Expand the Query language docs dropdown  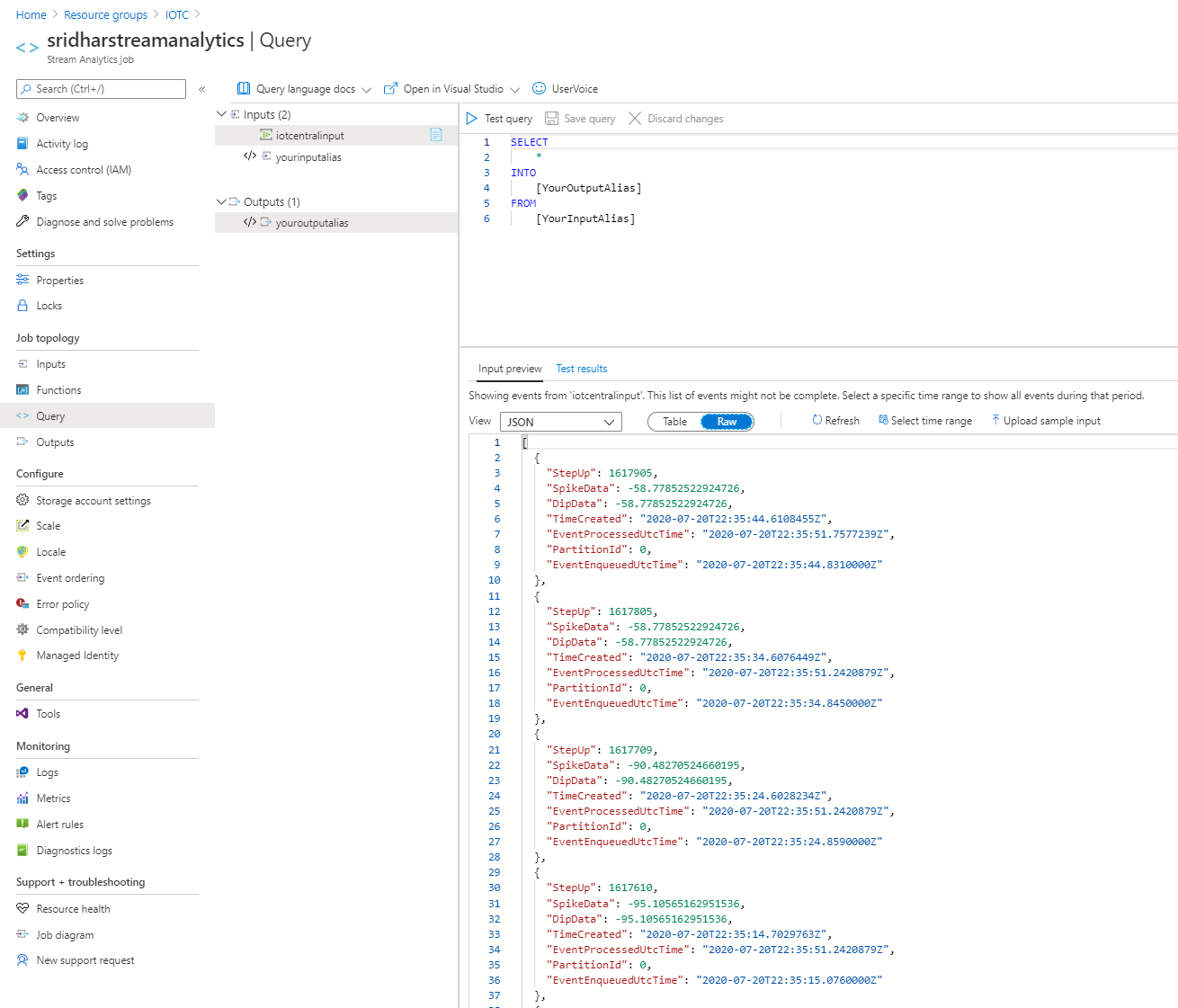click(x=368, y=88)
